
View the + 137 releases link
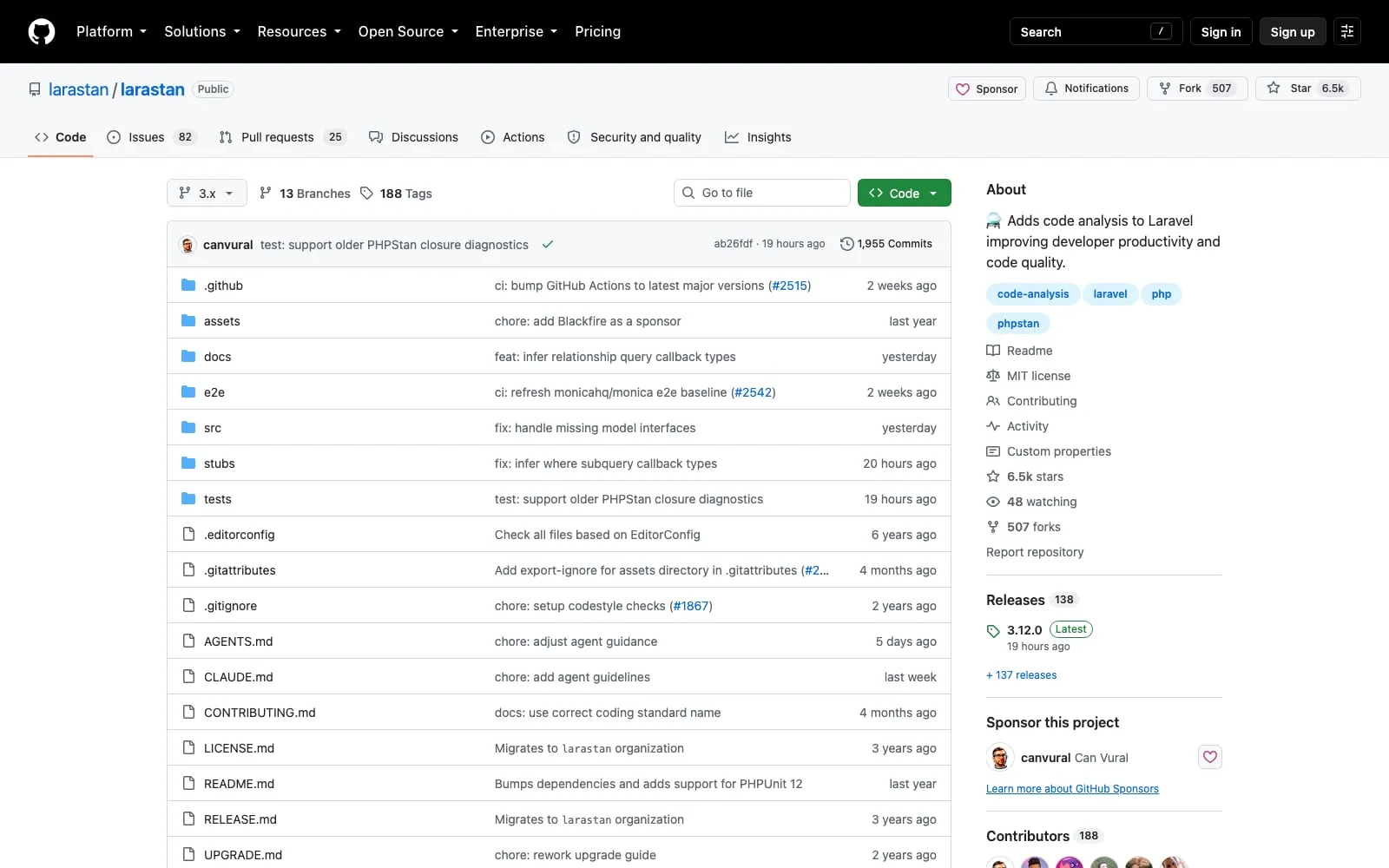click(x=1022, y=675)
